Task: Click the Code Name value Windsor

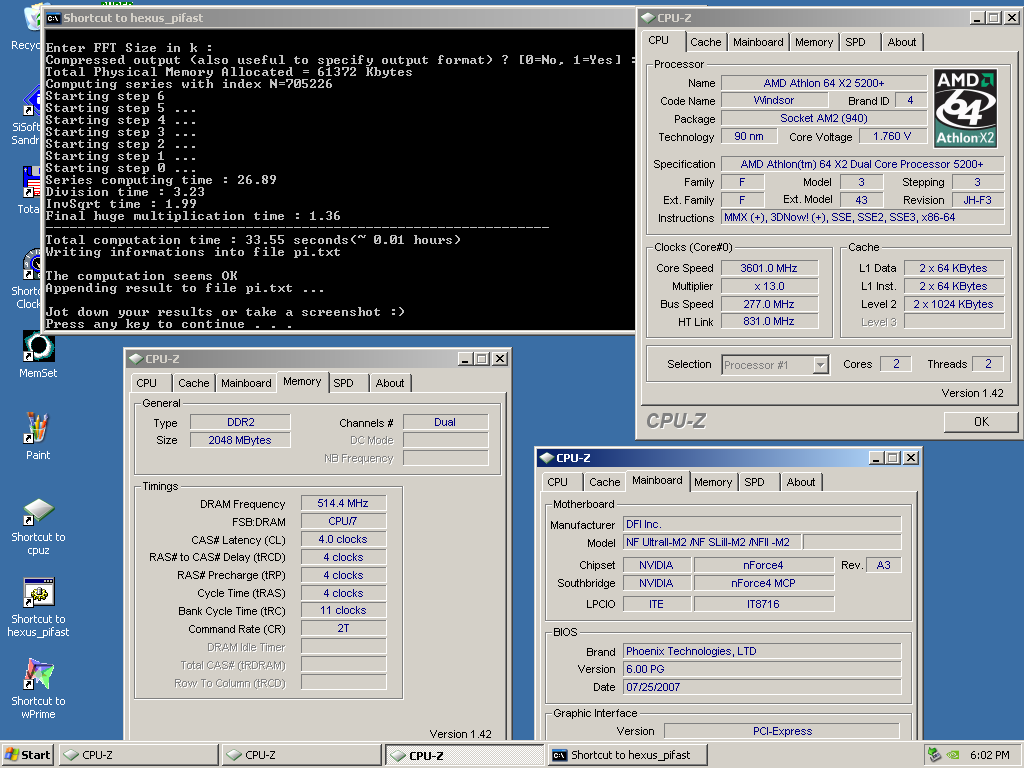Action: 774,101
